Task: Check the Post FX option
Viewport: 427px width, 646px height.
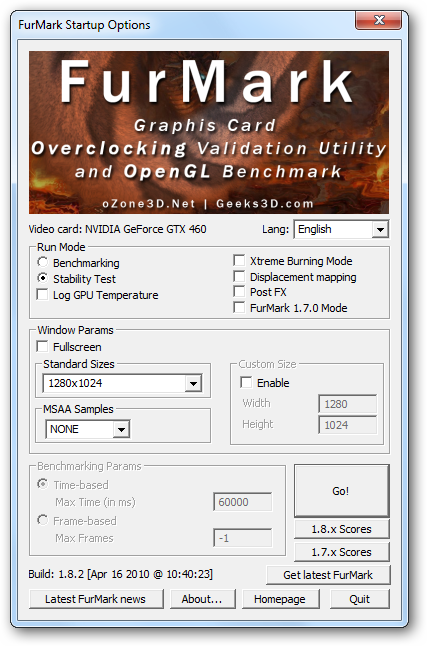Action: [239, 292]
